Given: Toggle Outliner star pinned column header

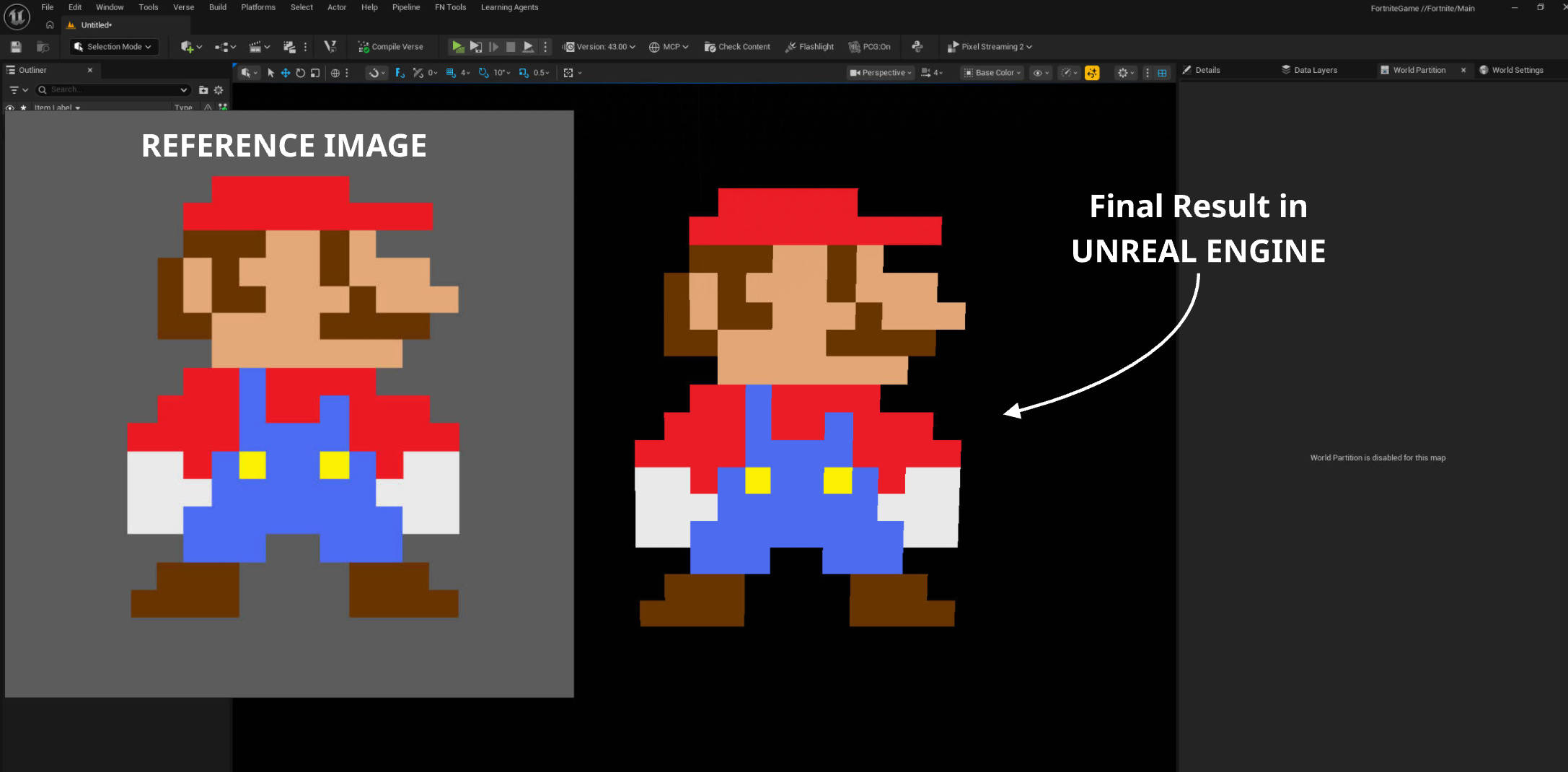Looking at the screenshot, I should (x=24, y=108).
